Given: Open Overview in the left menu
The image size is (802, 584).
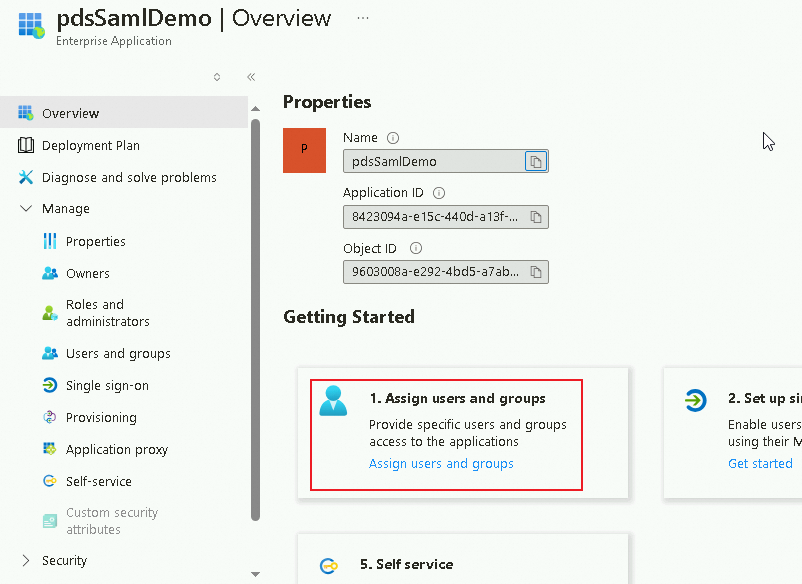Looking at the screenshot, I should (124, 113).
